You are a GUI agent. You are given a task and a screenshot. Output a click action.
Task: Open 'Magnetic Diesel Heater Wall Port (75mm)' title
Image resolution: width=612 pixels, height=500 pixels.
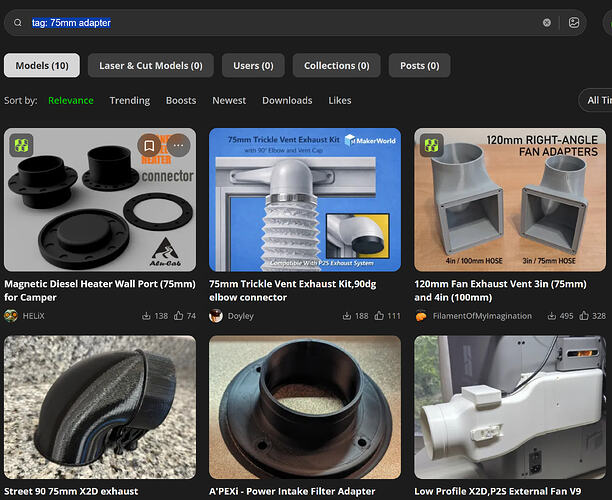(100, 290)
